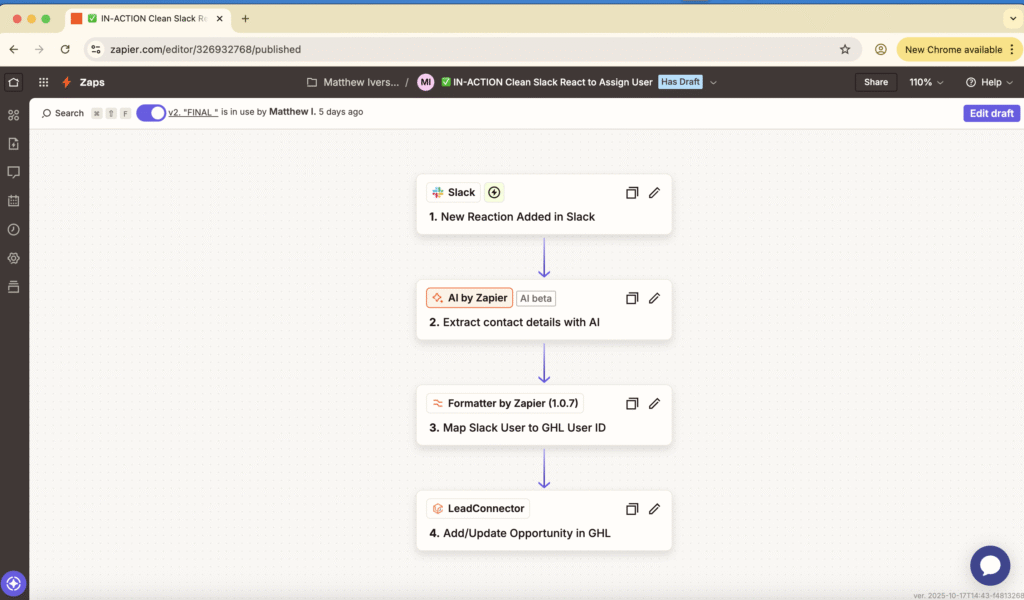This screenshot has height=600, width=1024.
Task: Click the pencil icon on Slack step
Action: pos(654,193)
